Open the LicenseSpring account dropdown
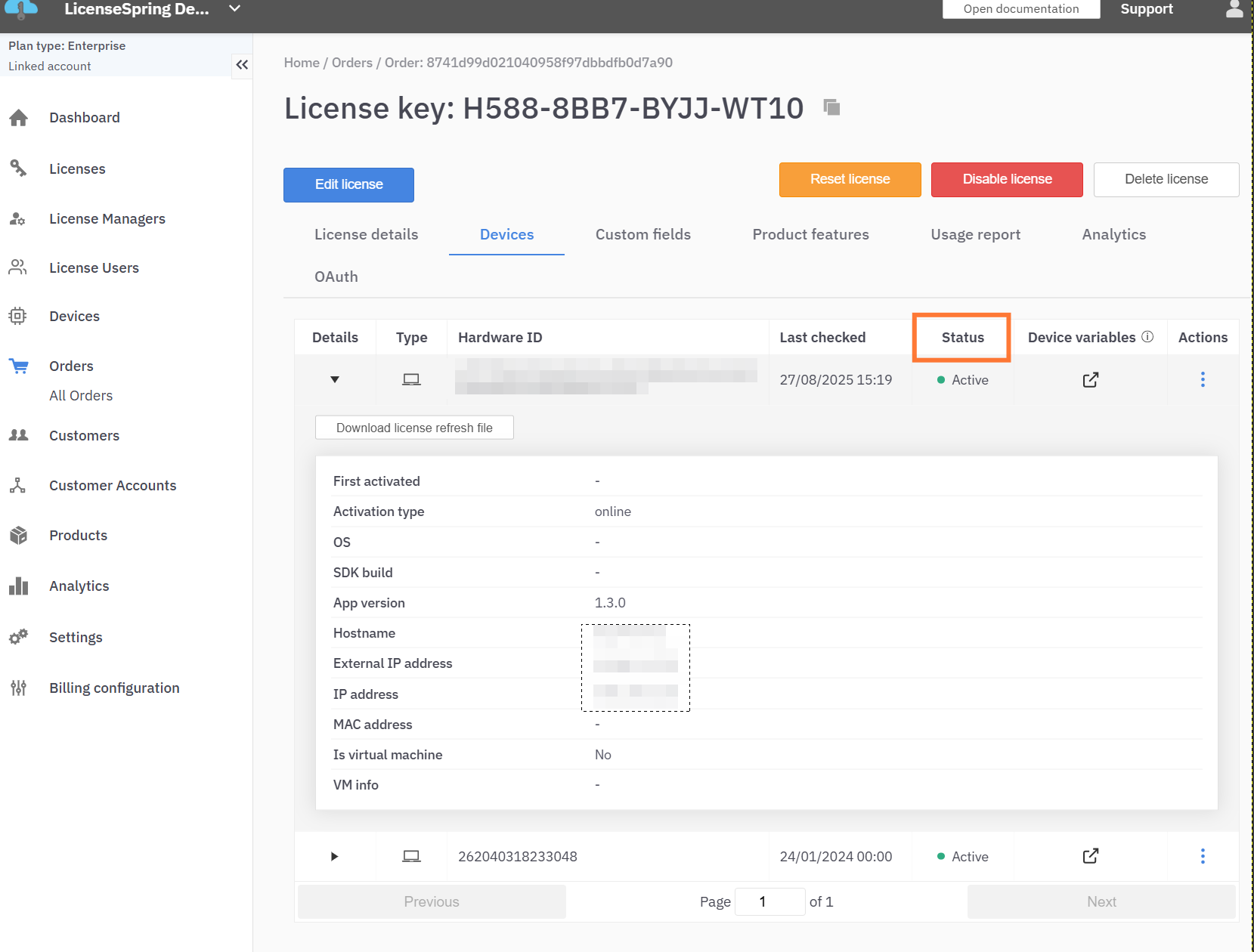Image resolution: width=1254 pixels, height=952 pixels. tap(234, 9)
